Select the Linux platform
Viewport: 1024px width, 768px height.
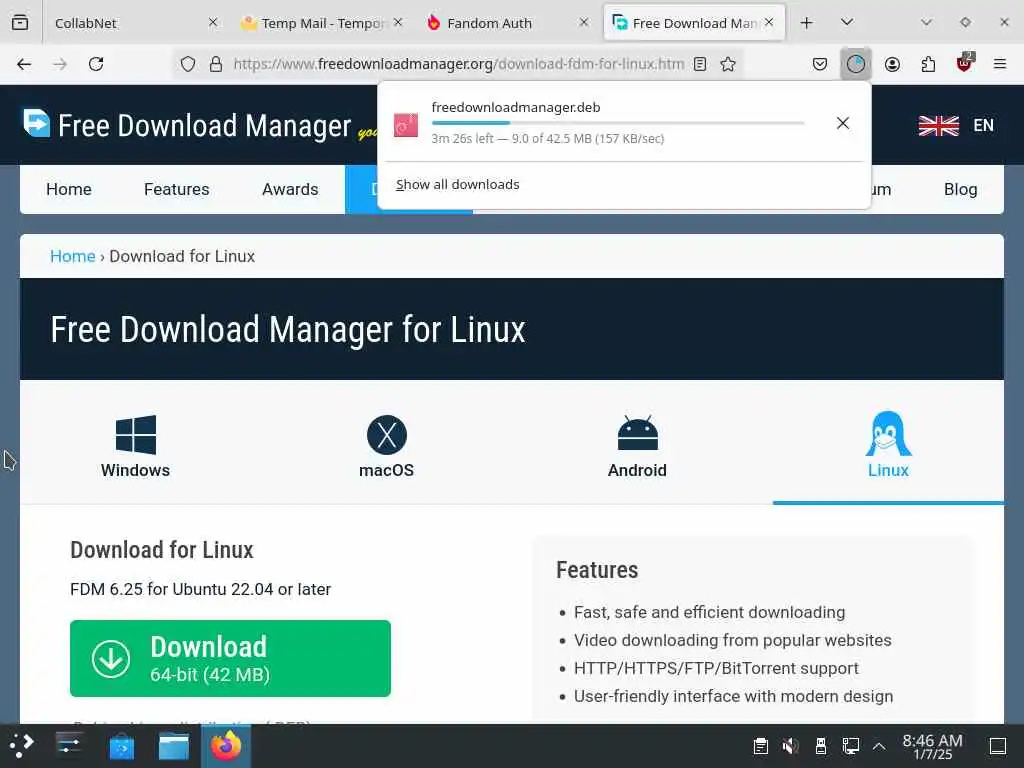(888, 445)
